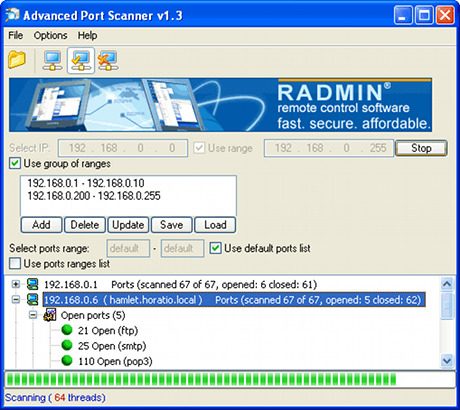460x410 pixels.
Task: Expand the 192.168.0.1 tree node
Action: click(16, 284)
